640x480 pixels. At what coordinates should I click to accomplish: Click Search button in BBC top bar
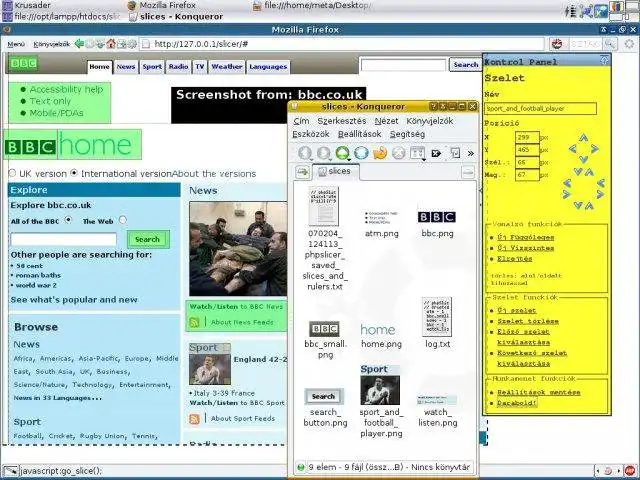click(x=465, y=64)
